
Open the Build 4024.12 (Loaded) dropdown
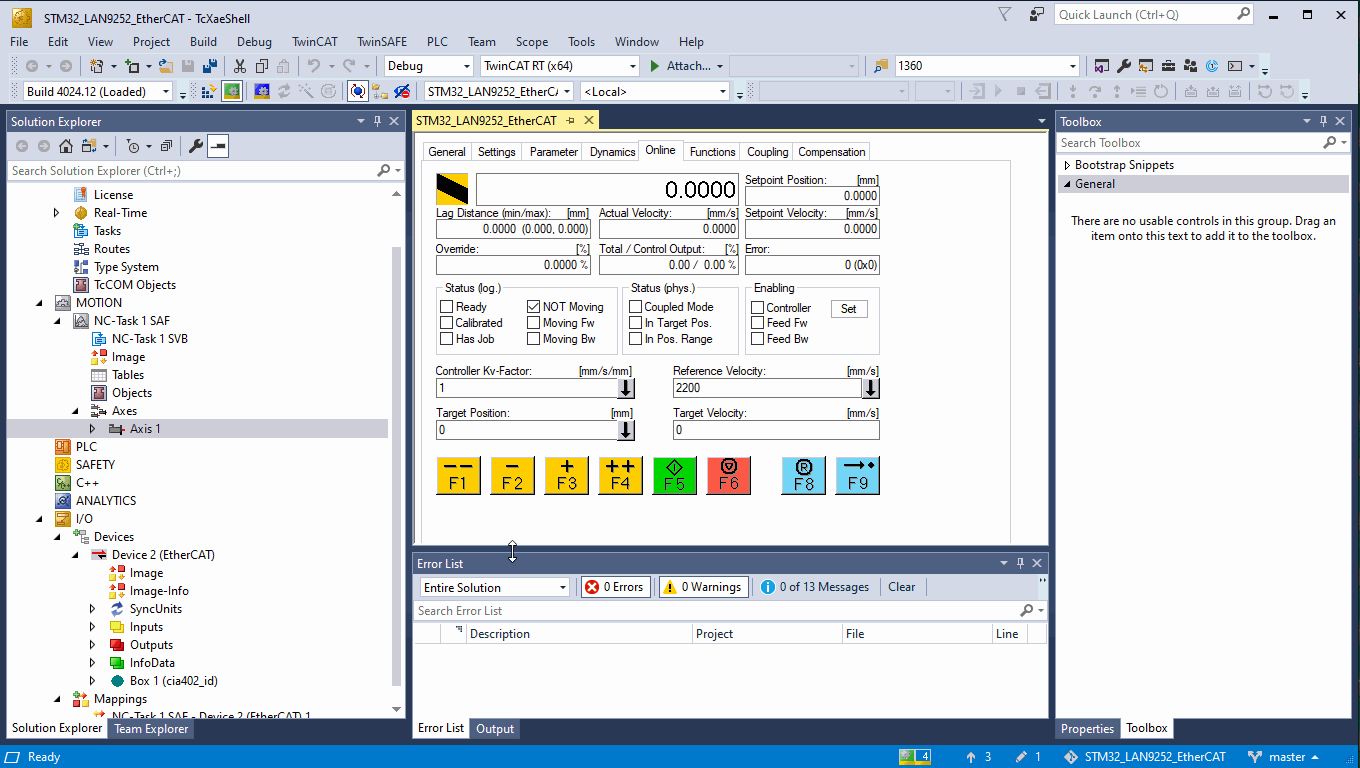tap(99, 91)
